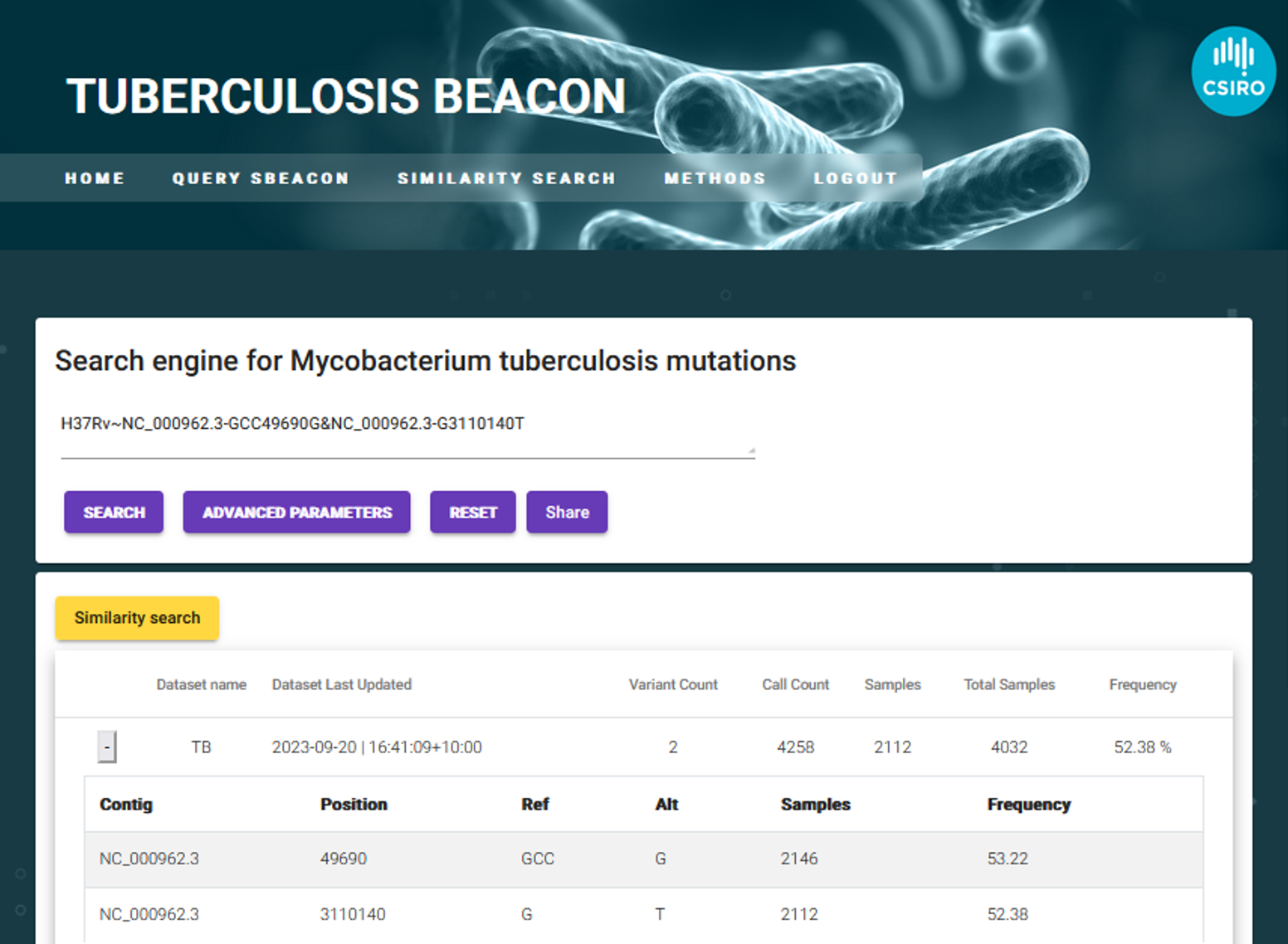The width and height of the screenshot is (1288, 944).
Task: Open the Methods page
Action: (x=715, y=178)
